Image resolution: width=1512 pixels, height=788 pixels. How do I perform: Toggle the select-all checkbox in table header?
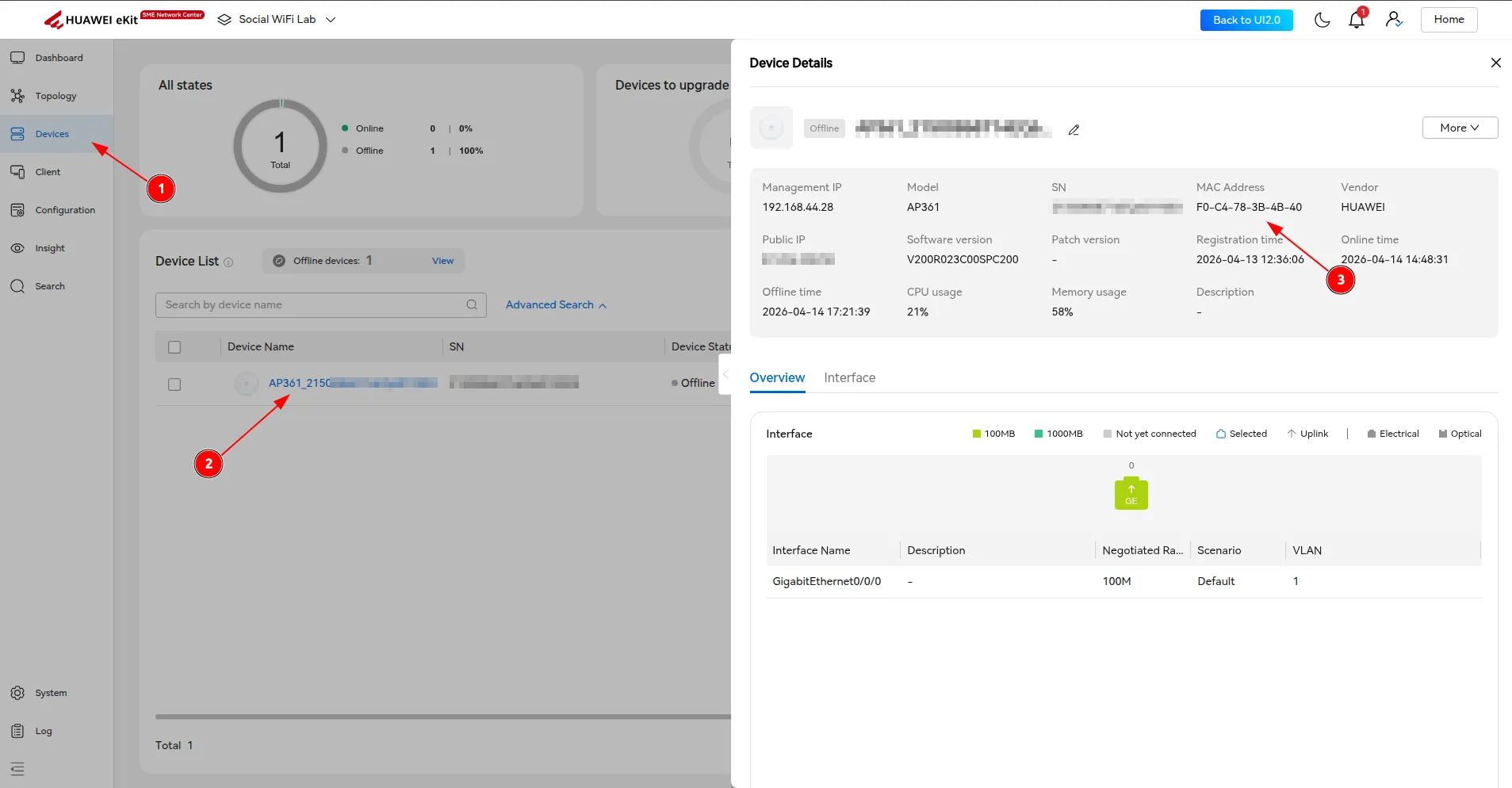pyautogui.click(x=174, y=347)
